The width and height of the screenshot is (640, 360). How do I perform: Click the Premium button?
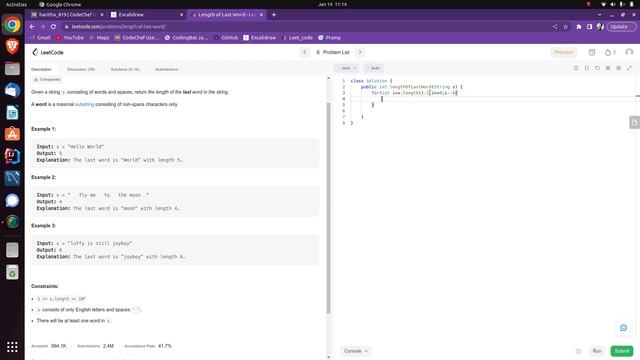tap(564, 52)
